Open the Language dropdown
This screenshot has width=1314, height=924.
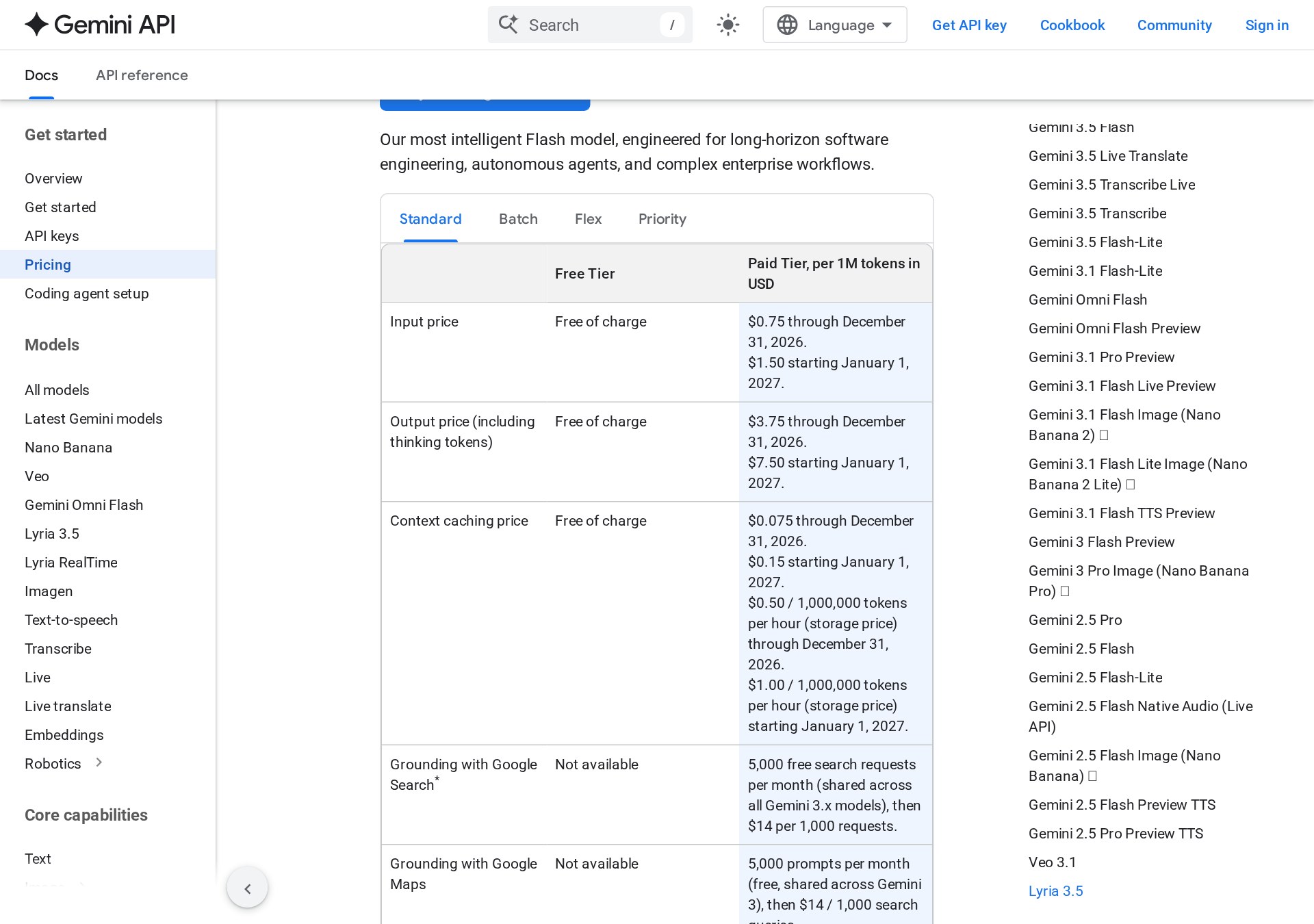[835, 25]
